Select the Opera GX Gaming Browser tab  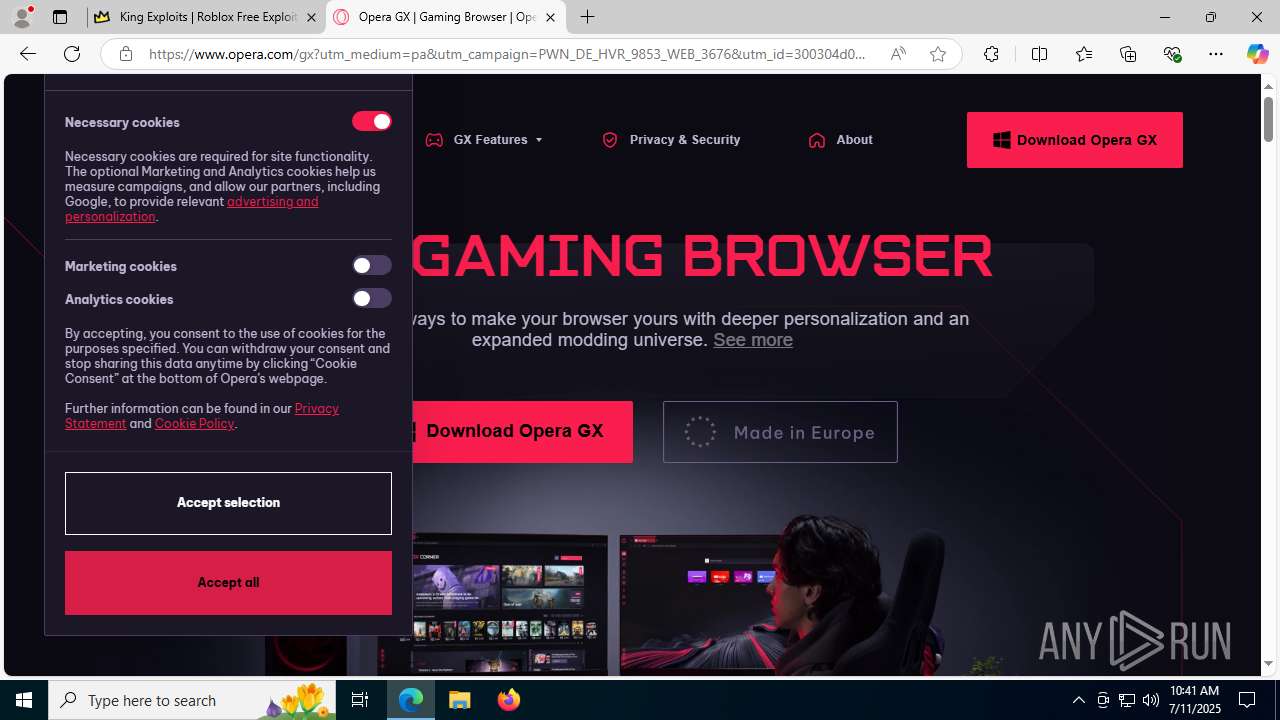click(445, 17)
